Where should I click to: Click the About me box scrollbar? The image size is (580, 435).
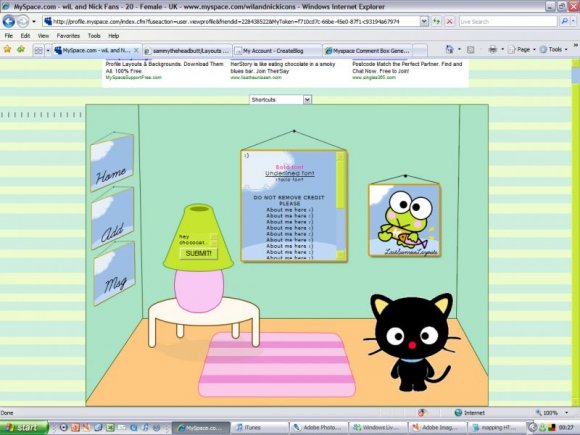(341, 205)
